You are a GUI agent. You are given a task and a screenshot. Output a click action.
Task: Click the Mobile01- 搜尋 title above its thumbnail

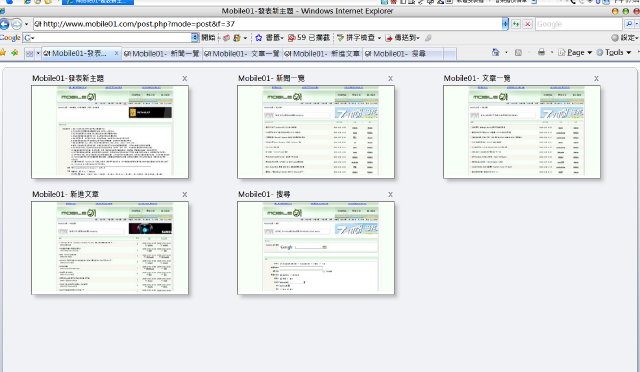click(264, 194)
